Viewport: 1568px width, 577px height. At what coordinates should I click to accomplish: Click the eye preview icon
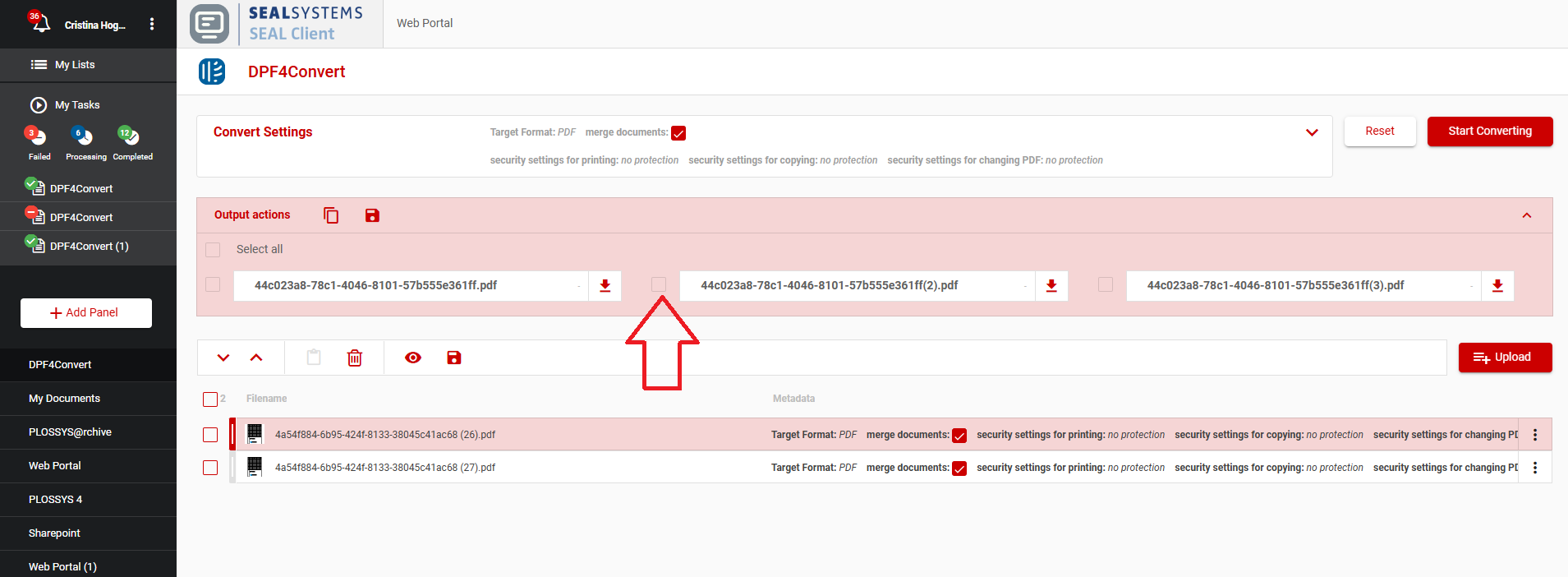[413, 358]
